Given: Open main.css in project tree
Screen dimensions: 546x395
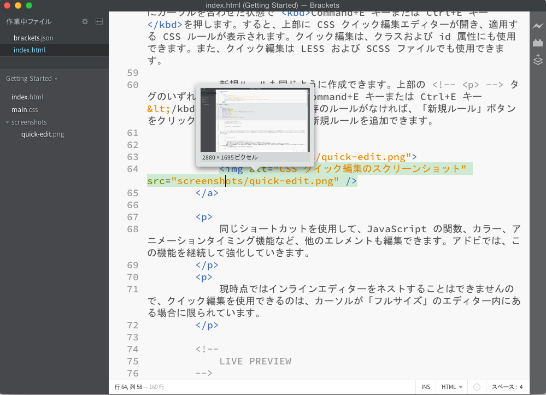Looking at the screenshot, I should pyautogui.click(x=25, y=110).
